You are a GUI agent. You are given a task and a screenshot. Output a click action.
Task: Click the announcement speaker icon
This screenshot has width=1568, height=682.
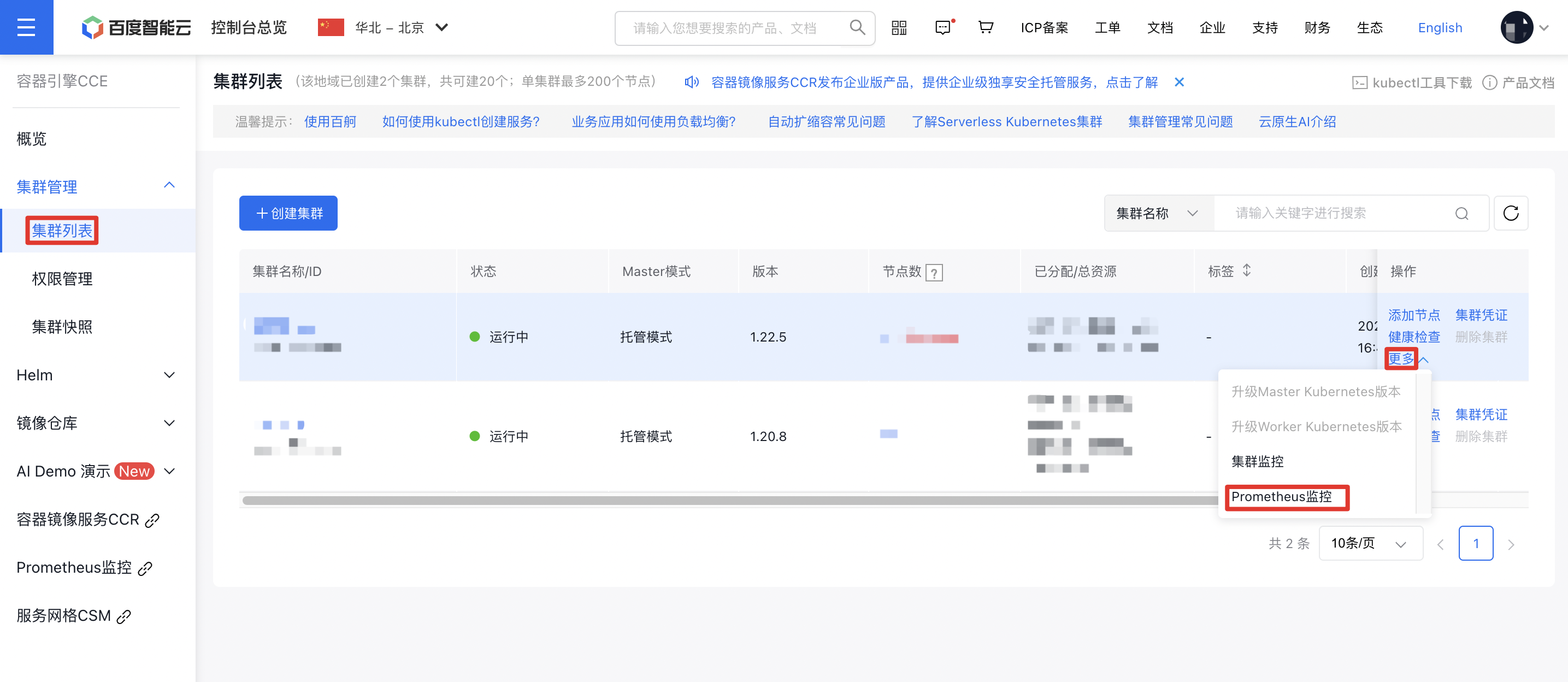tap(692, 81)
